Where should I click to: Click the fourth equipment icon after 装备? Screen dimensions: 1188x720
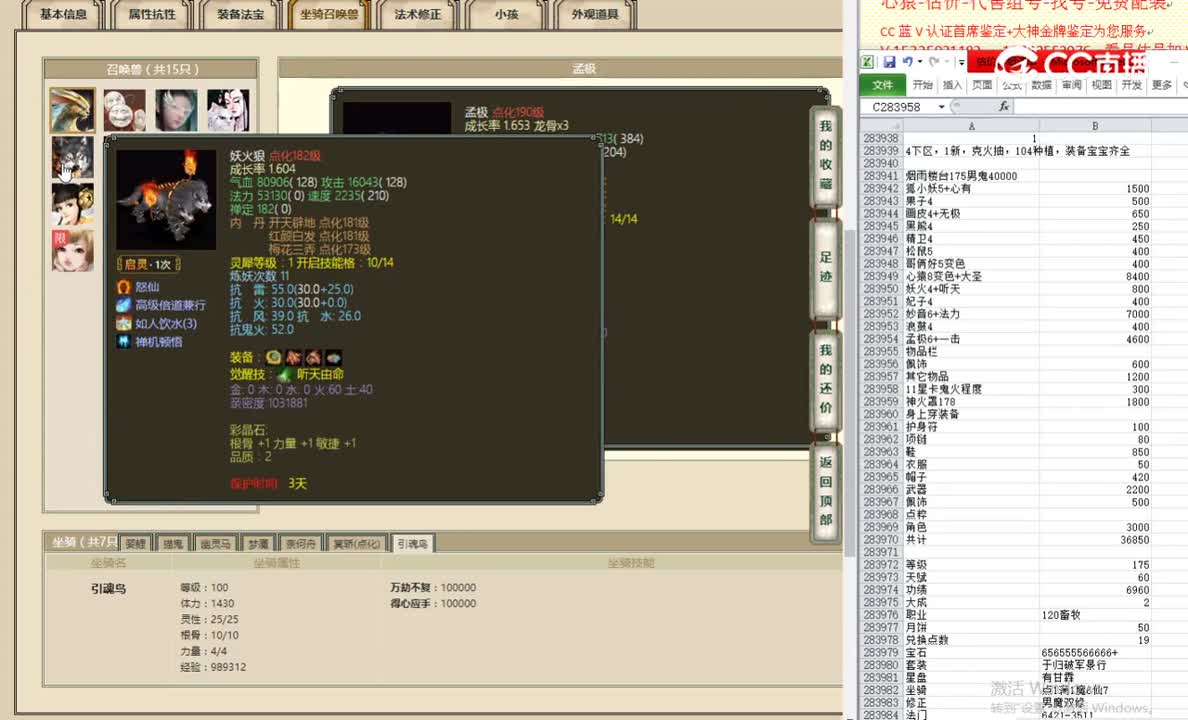point(333,357)
